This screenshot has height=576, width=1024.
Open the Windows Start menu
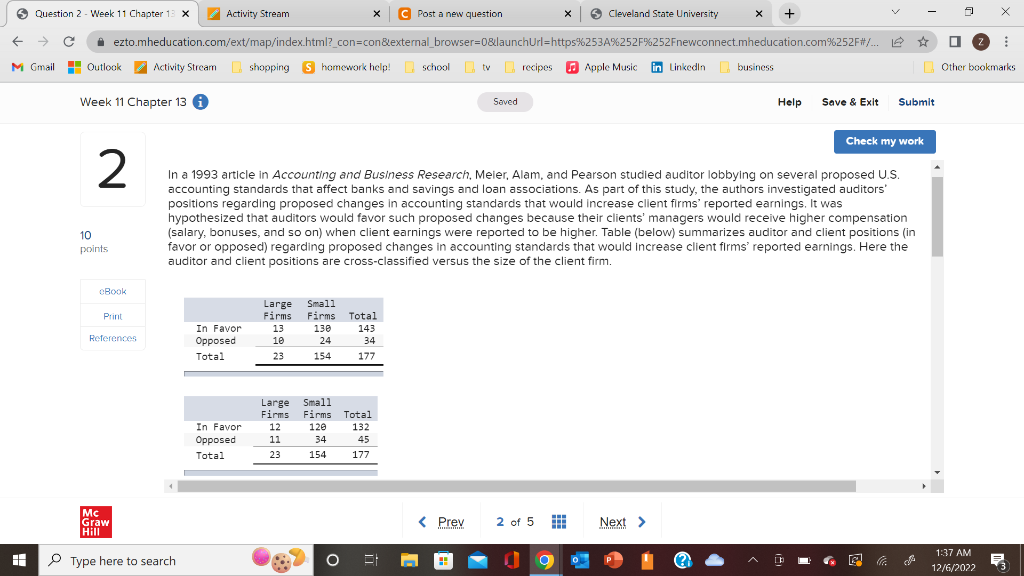(19, 560)
